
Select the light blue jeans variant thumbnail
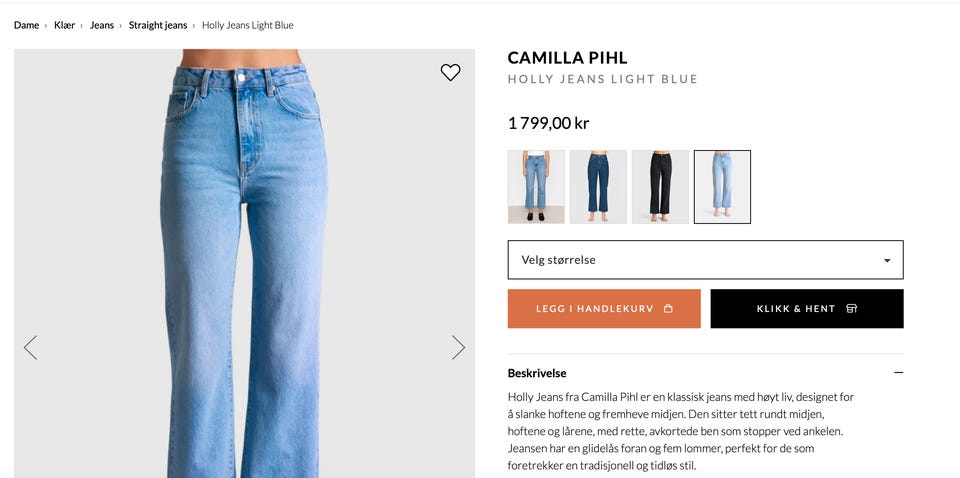click(722, 187)
